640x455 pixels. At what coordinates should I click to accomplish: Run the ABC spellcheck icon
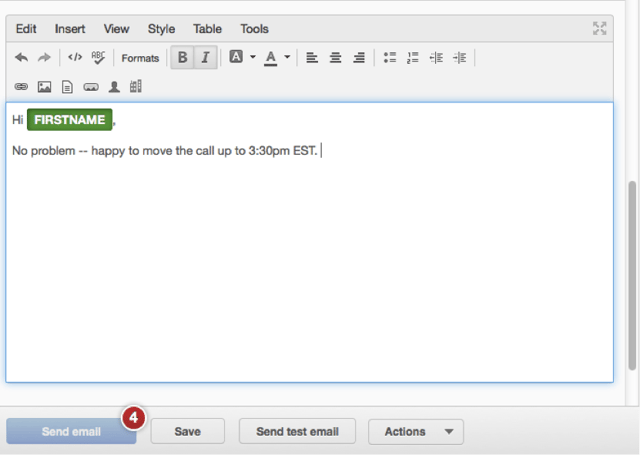click(98, 58)
